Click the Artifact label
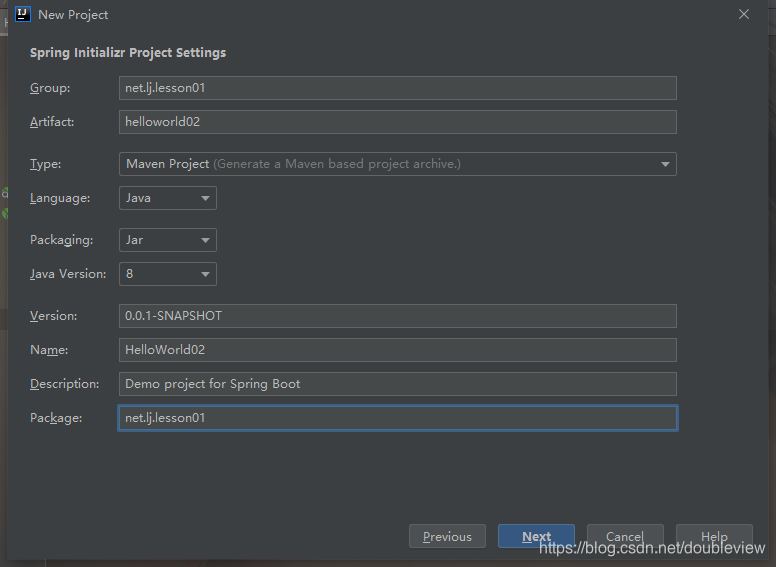 coord(52,122)
